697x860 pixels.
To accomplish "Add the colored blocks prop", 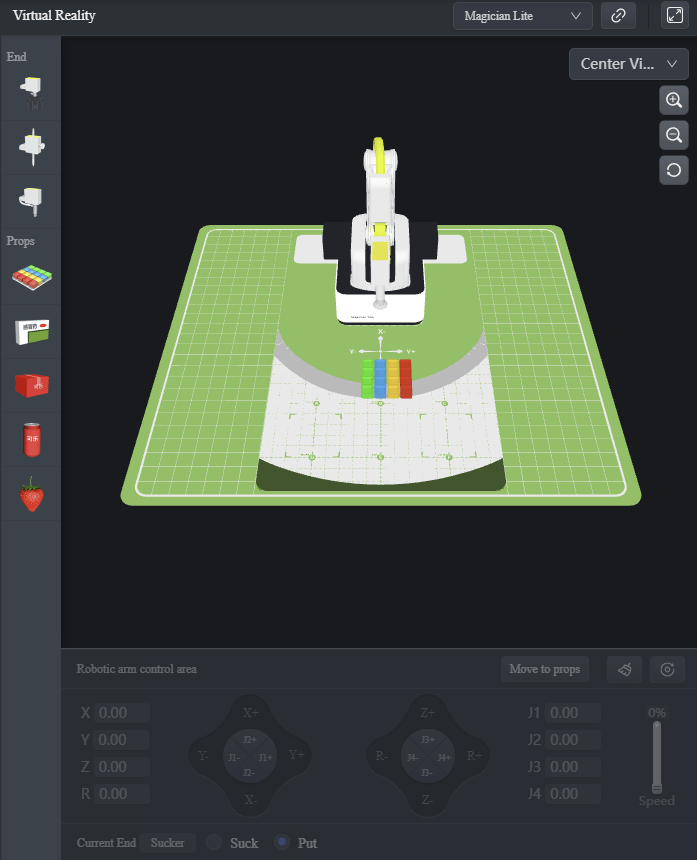I will click(x=31, y=279).
